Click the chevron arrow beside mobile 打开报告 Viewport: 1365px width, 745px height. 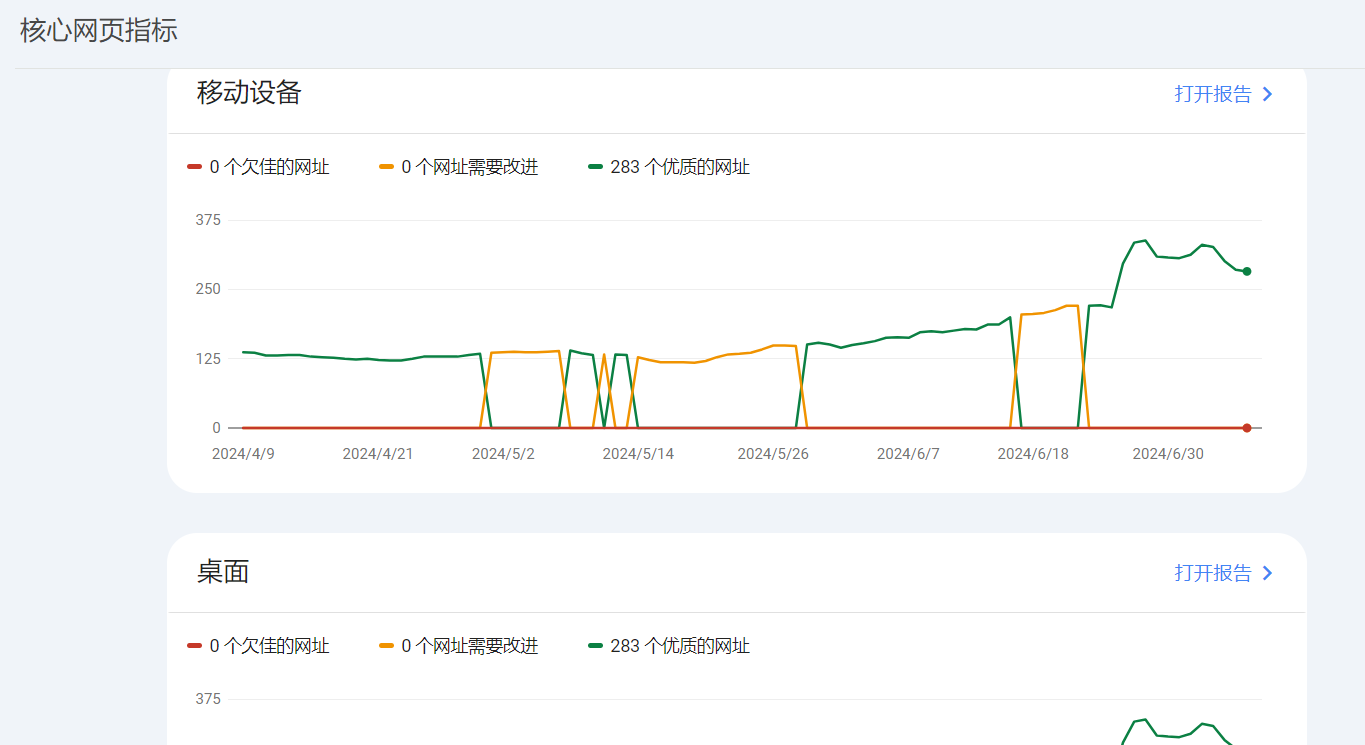pos(1267,94)
